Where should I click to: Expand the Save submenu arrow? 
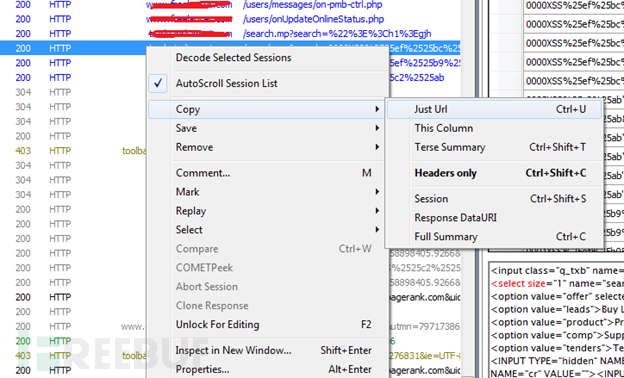pos(377,128)
